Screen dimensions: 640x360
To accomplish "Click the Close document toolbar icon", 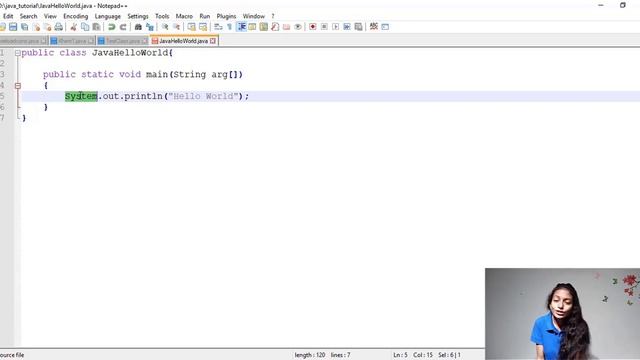I will point(36,27).
